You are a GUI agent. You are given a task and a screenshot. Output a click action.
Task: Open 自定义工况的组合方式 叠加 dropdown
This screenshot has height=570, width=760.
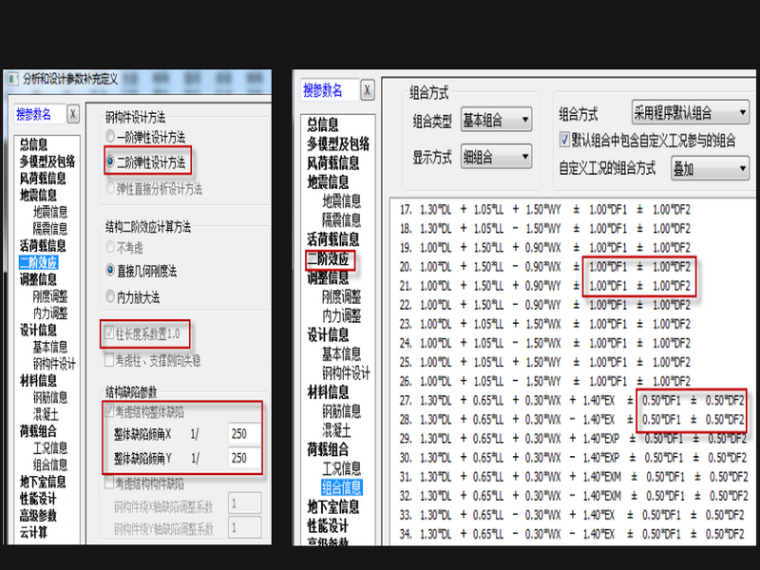click(710, 167)
